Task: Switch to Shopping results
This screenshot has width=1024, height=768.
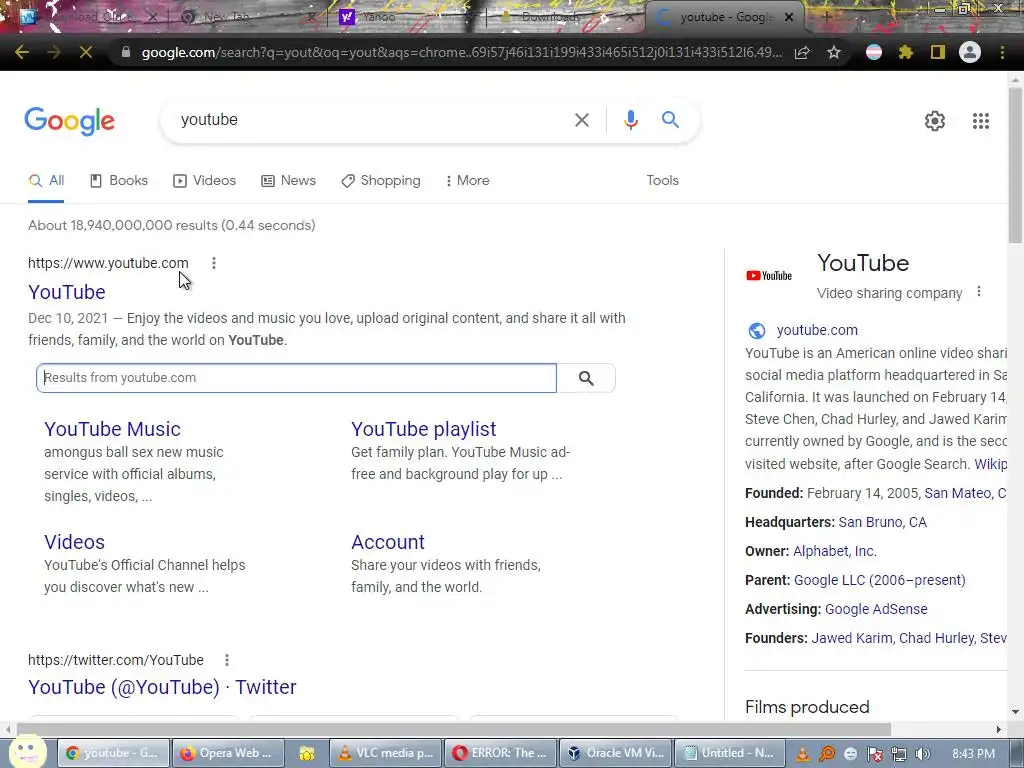Action: pos(381,181)
